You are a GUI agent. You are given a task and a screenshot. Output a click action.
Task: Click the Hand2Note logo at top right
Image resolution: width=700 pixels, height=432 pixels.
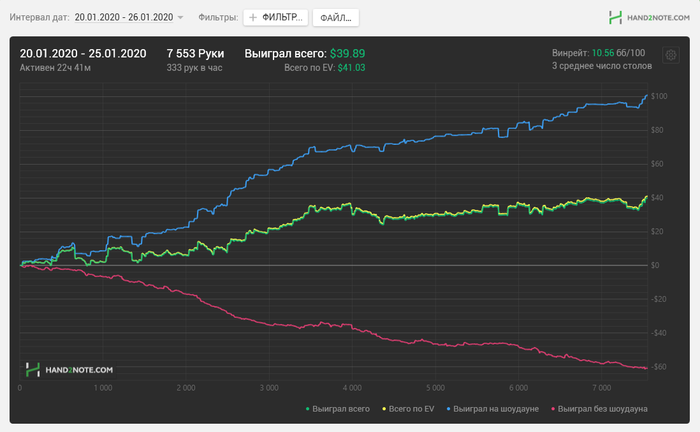point(650,18)
